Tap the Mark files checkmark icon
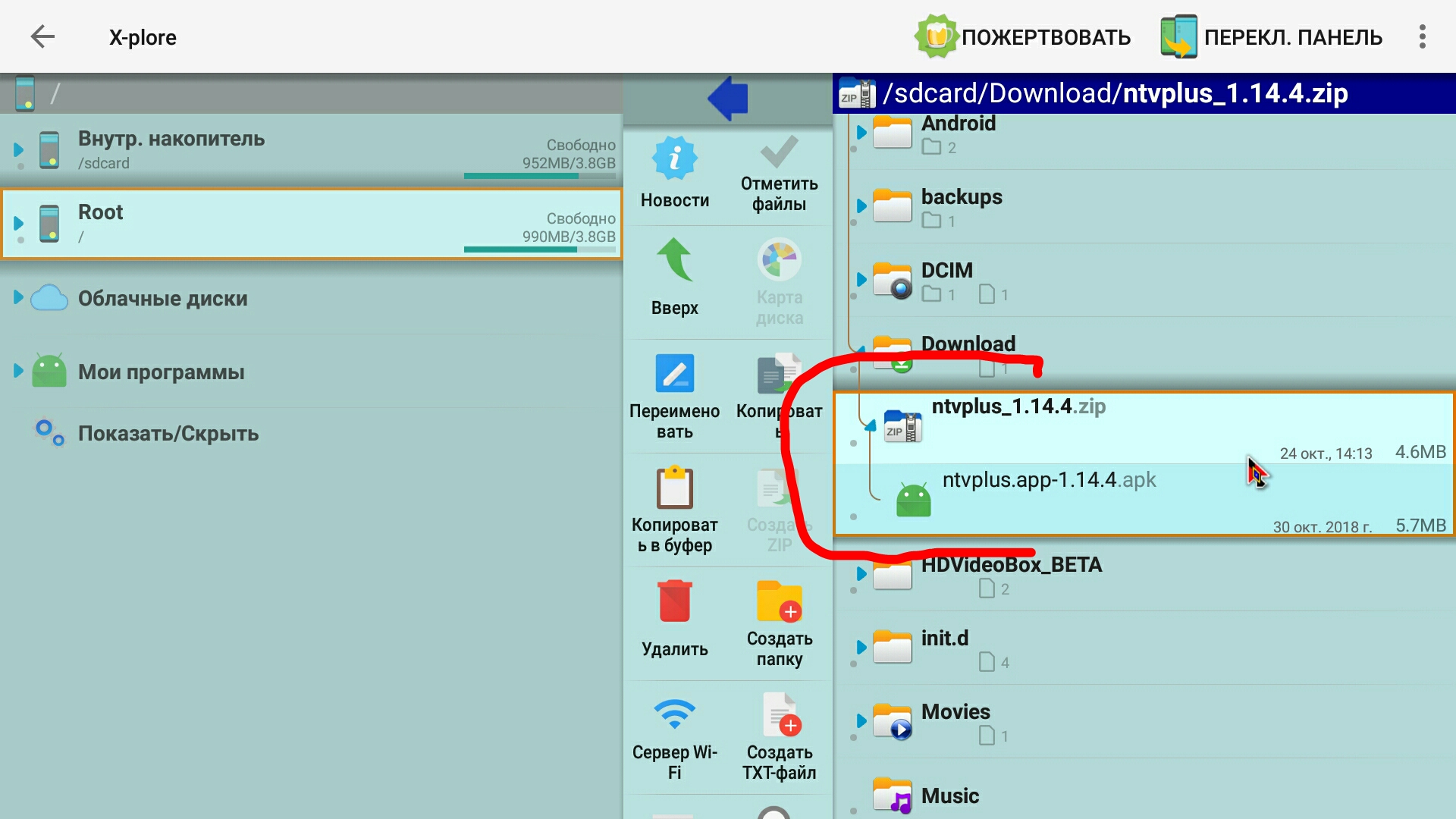 [x=779, y=152]
